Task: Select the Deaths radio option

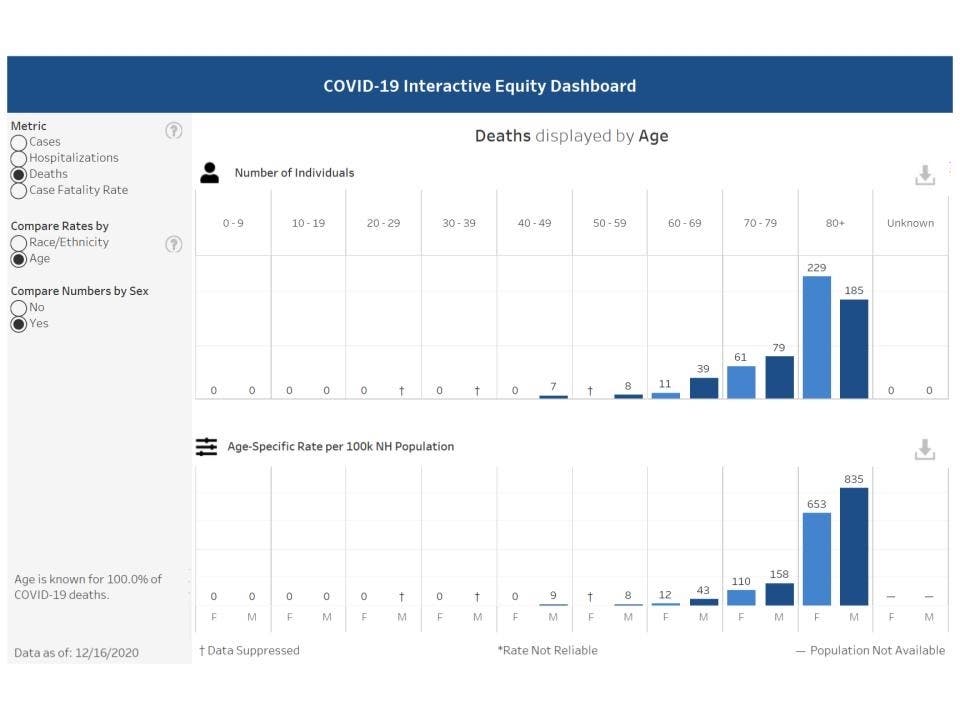Action: tap(18, 174)
